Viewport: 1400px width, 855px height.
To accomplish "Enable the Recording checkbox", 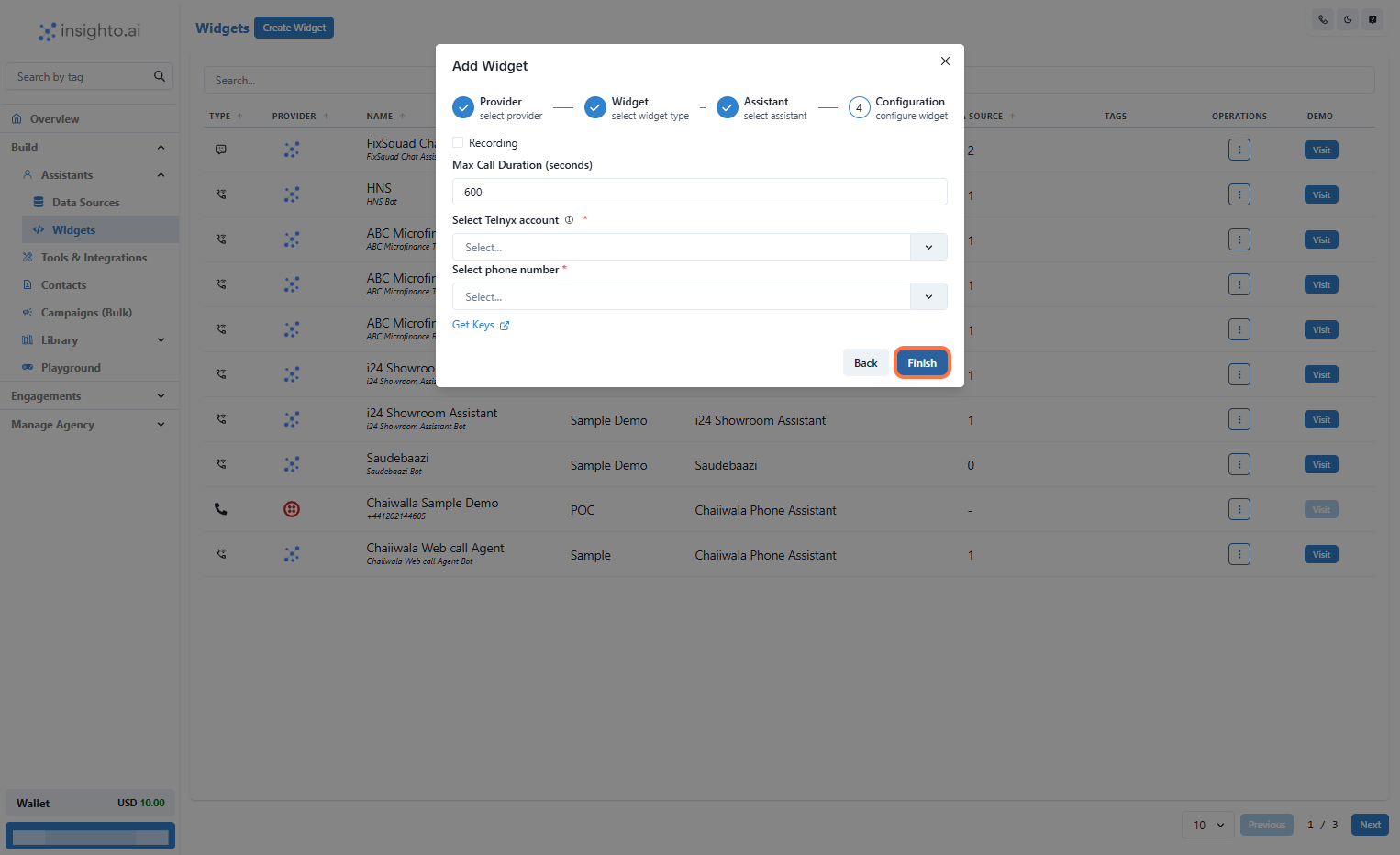I will tap(458, 142).
